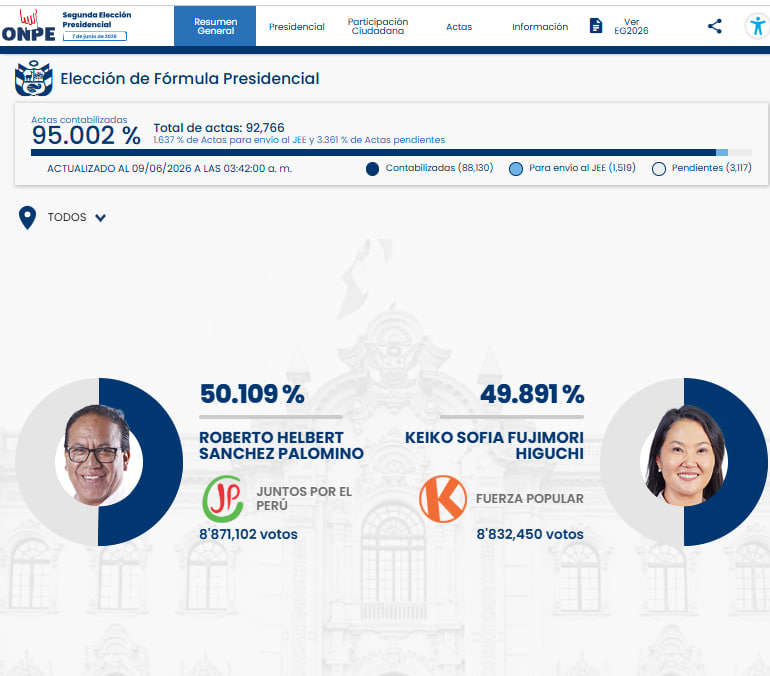Click the share icon
The height and width of the screenshot is (676, 770).
coord(715,26)
